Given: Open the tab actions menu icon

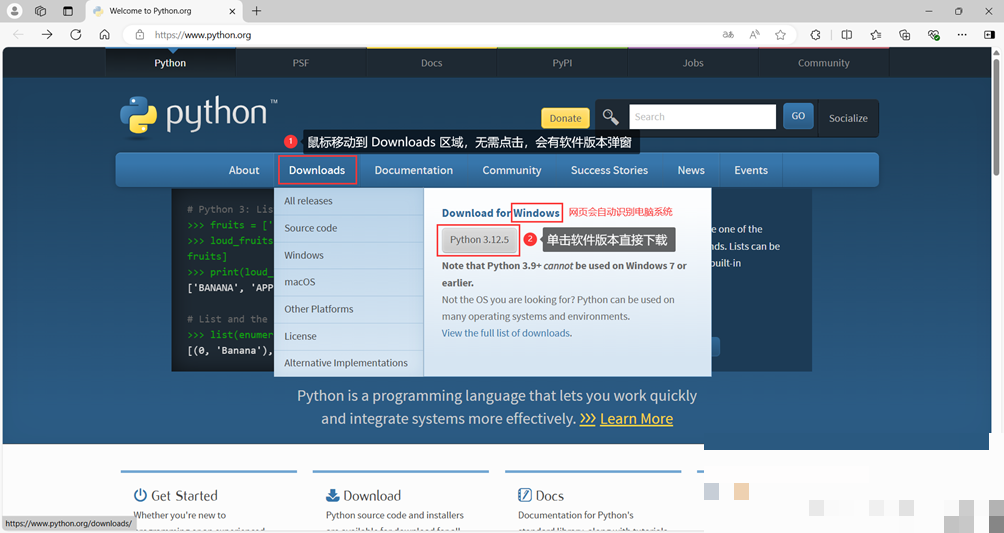Looking at the screenshot, I should (x=68, y=11).
